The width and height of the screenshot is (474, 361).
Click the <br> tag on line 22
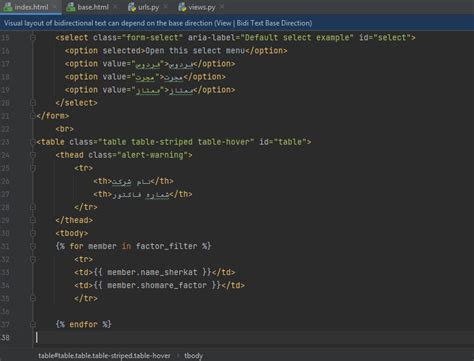[x=65, y=129]
